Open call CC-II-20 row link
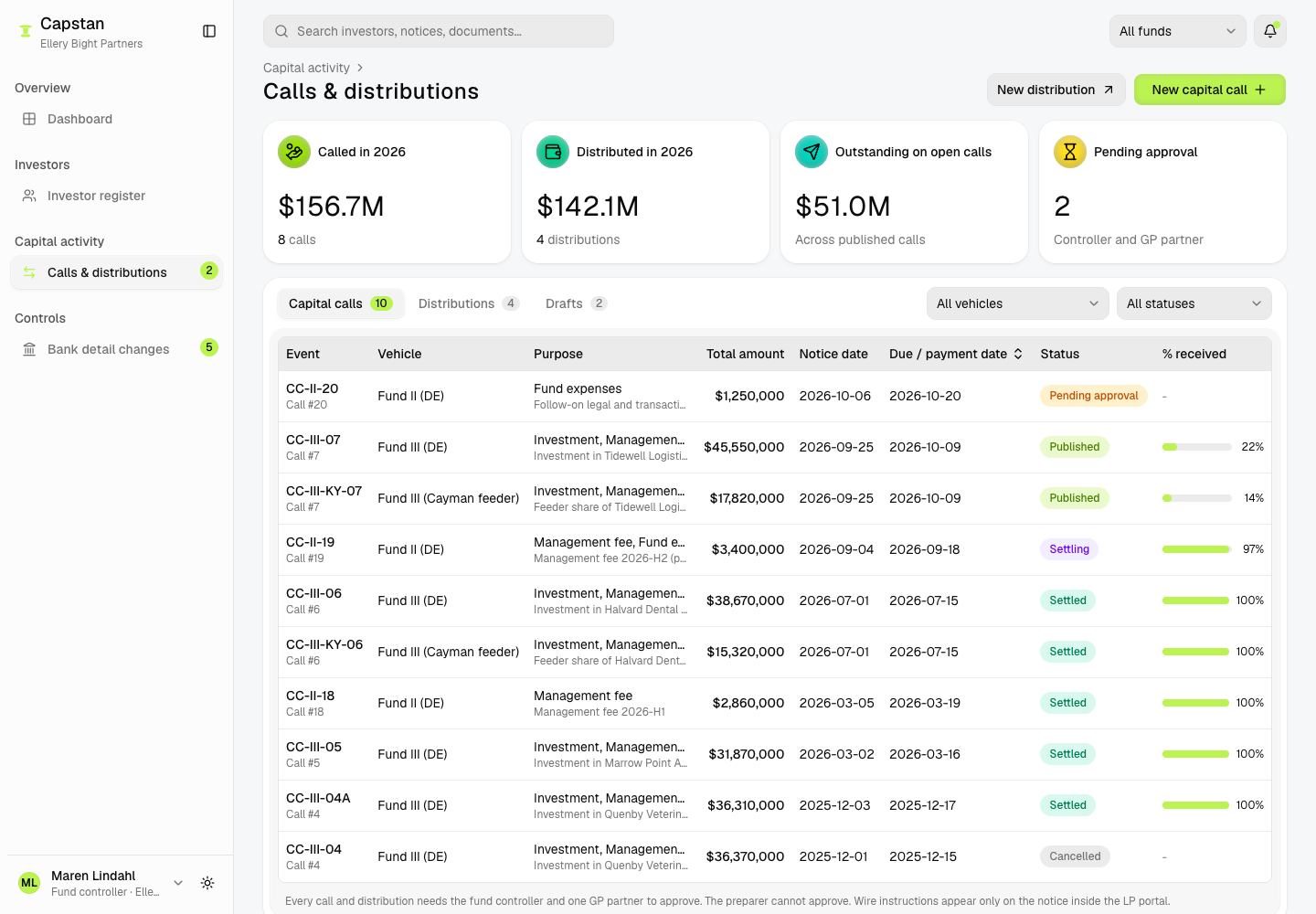This screenshot has width=1316, height=914. tap(312, 388)
